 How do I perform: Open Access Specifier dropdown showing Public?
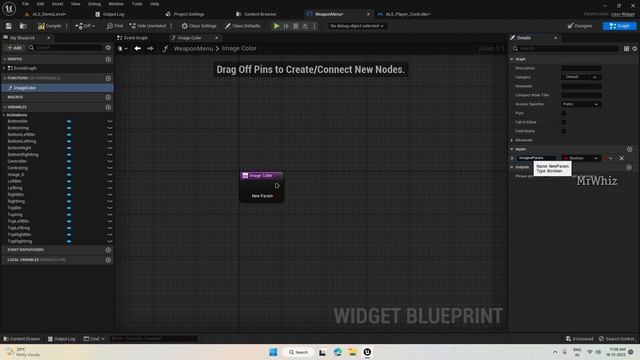(x=581, y=104)
